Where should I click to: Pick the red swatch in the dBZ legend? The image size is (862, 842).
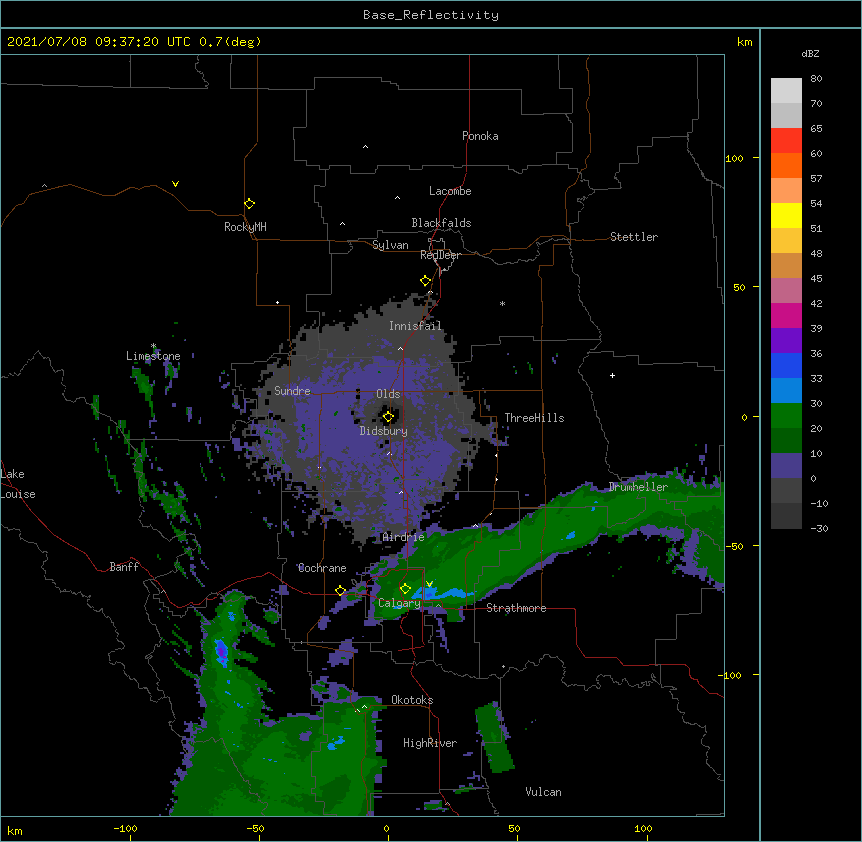pyautogui.click(x=786, y=141)
